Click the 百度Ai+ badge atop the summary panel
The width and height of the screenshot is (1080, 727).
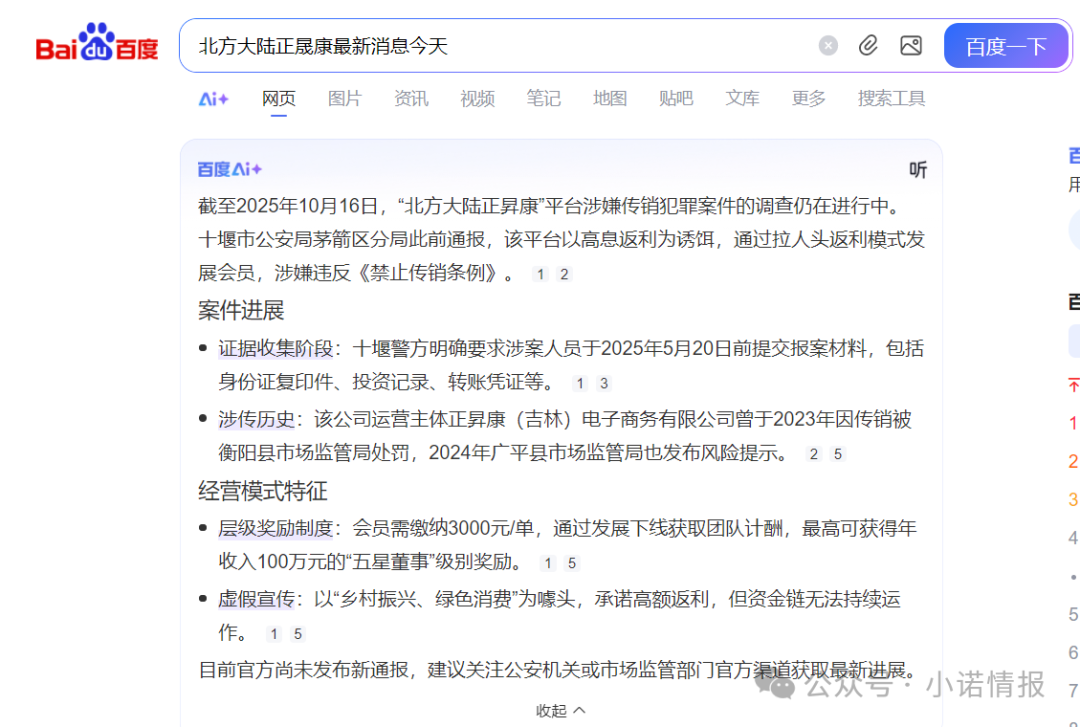[230, 169]
